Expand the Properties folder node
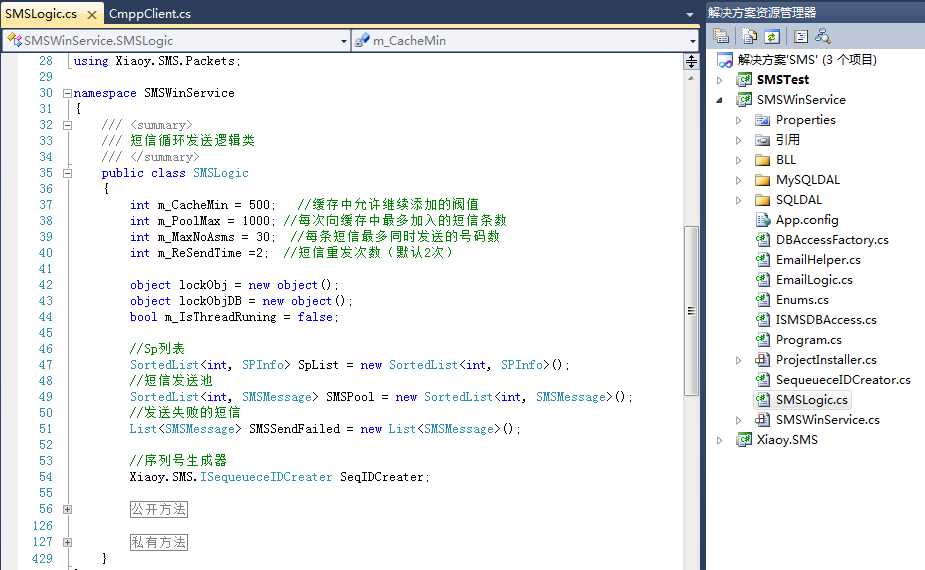Image resolution: width=925 pixels, height=570 pixels. point(738,120)
